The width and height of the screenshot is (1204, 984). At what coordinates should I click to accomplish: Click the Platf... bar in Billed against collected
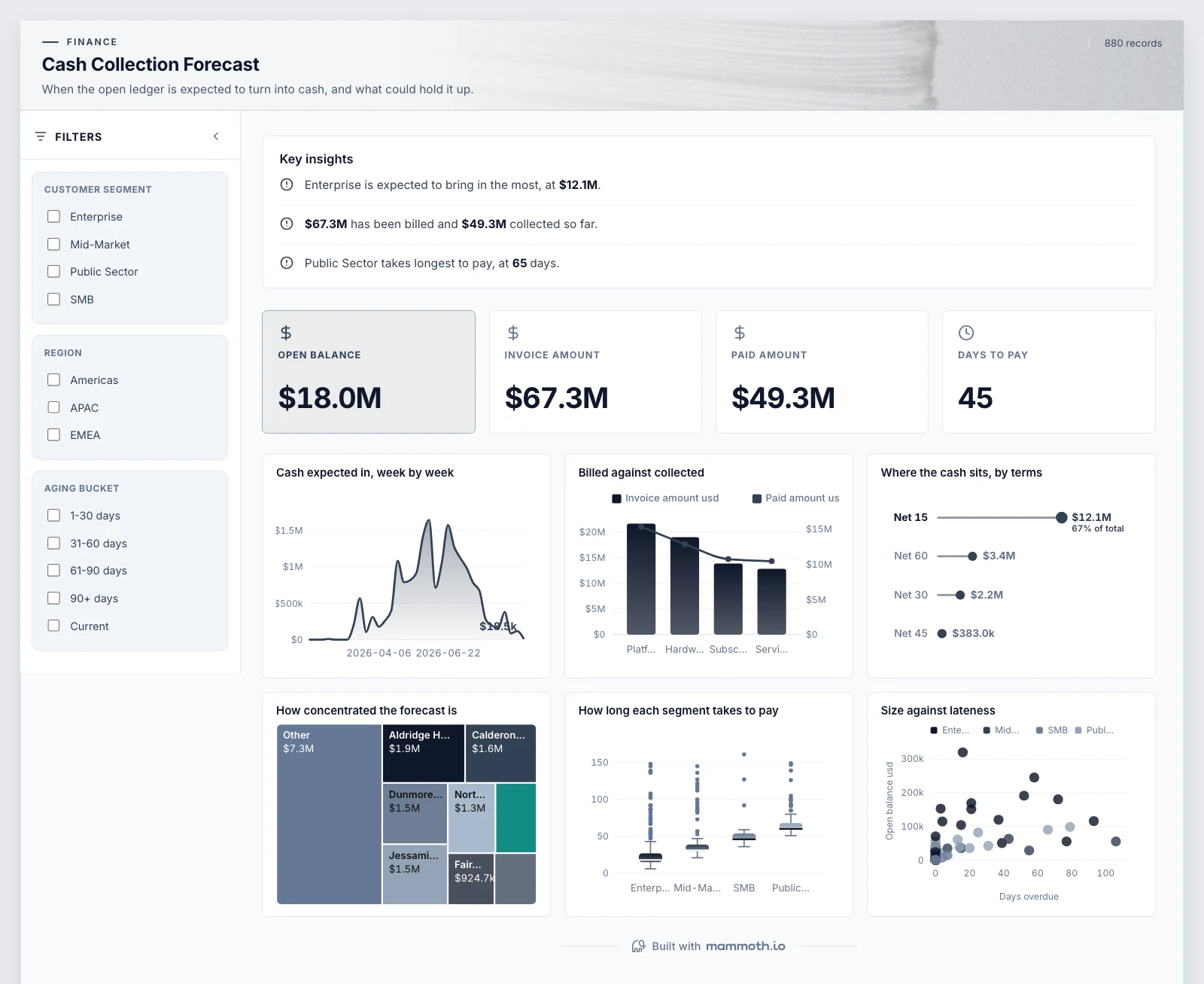point(641,579)
